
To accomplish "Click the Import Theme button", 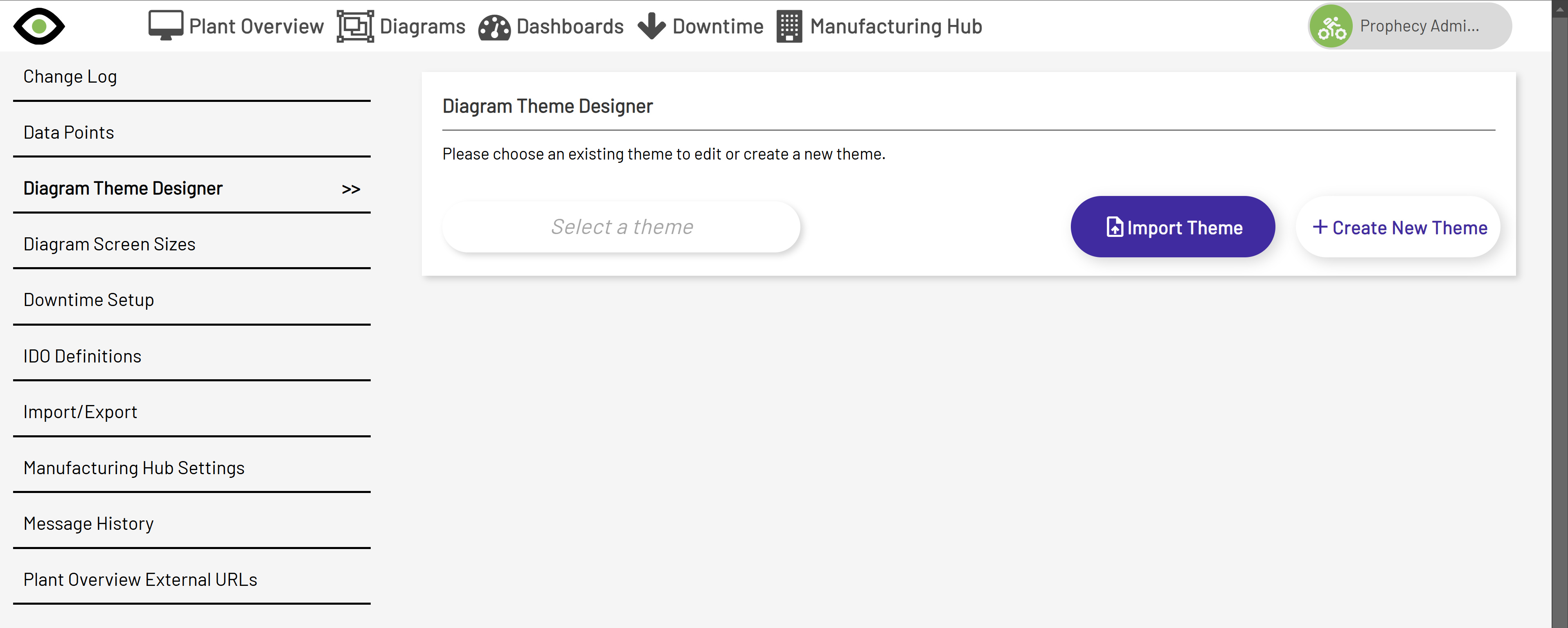I will point(1172,226).
